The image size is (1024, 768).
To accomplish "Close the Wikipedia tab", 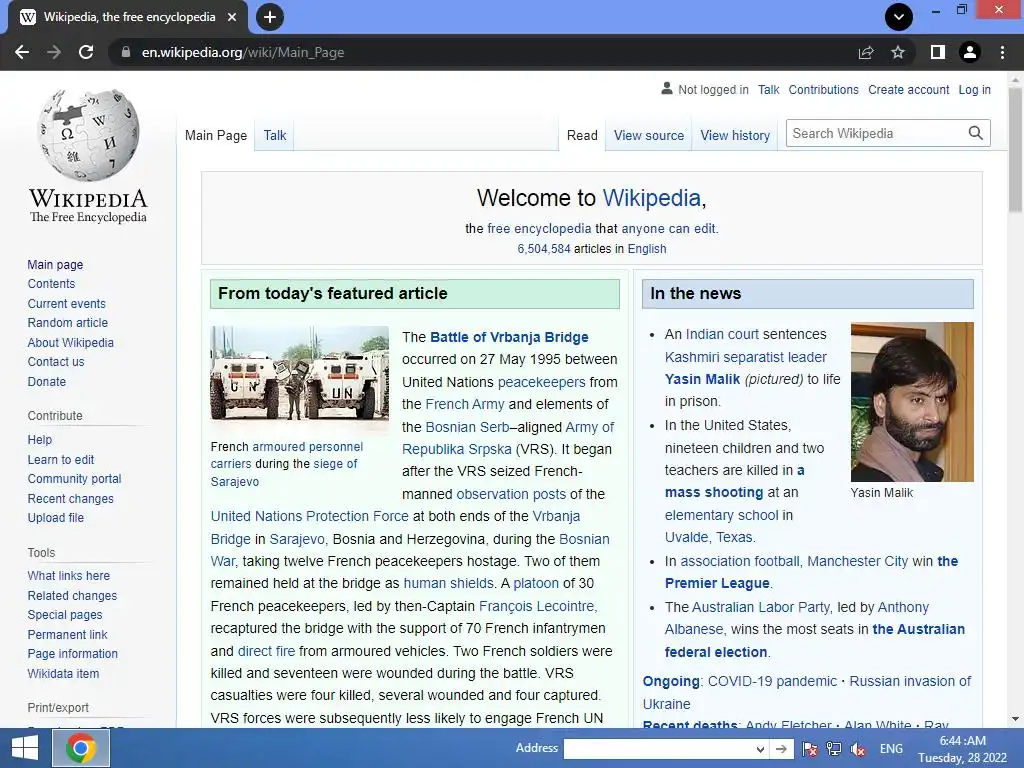I will pyautogui.click(x=232, y=18).
